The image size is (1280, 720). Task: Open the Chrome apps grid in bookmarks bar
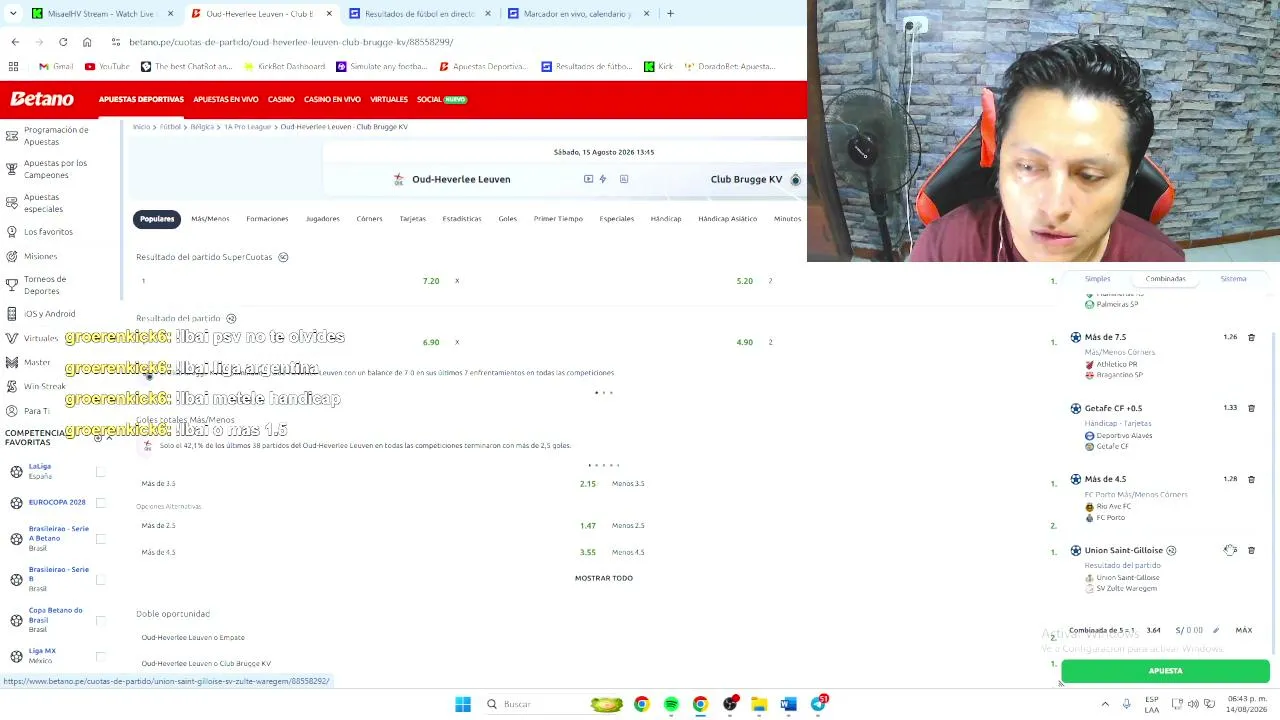pos(14,66)
